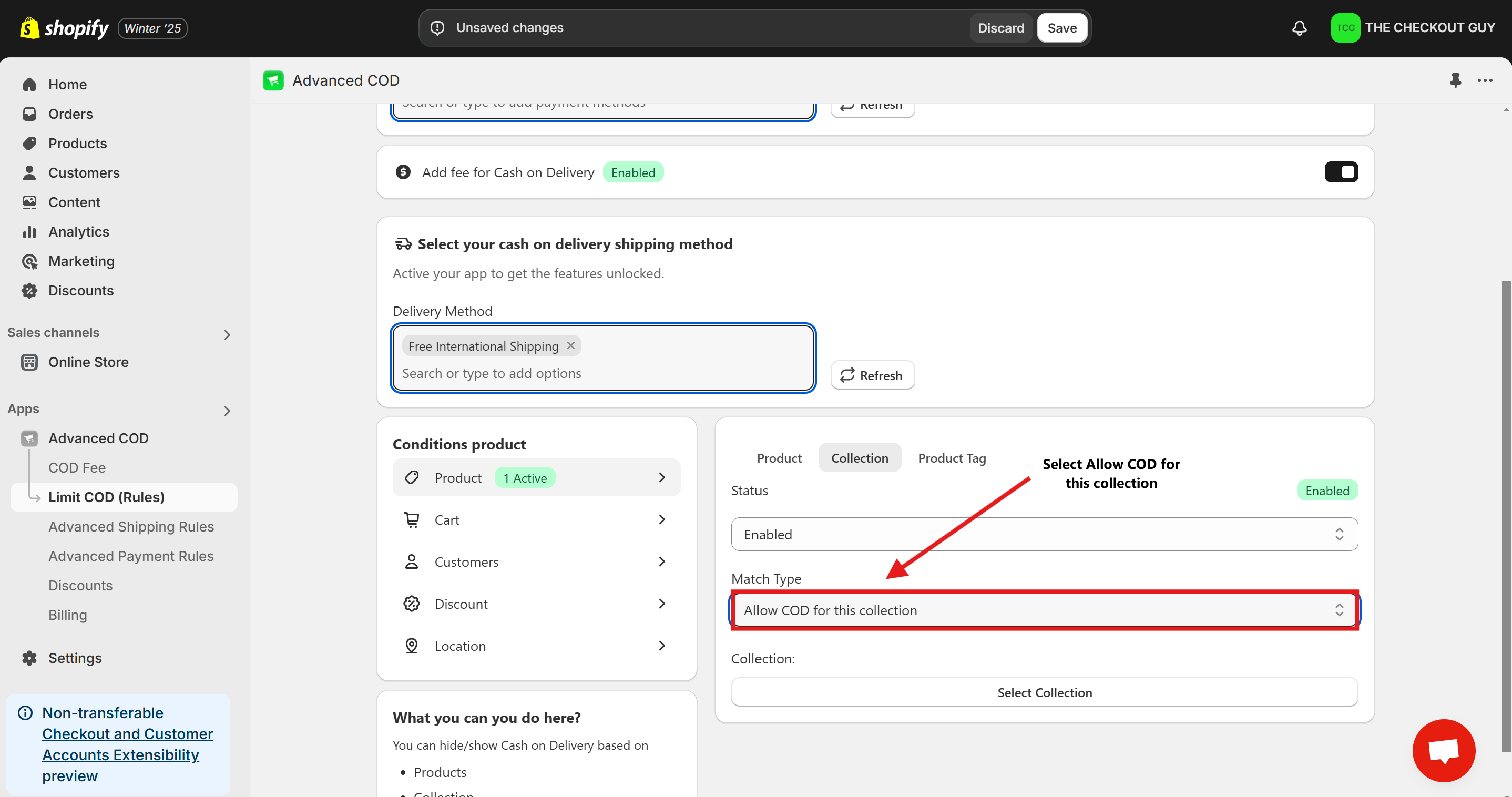Screen dimensions: 1512x797
Task: Discard the unsaved changes
Action: [x=1001, y=27]
